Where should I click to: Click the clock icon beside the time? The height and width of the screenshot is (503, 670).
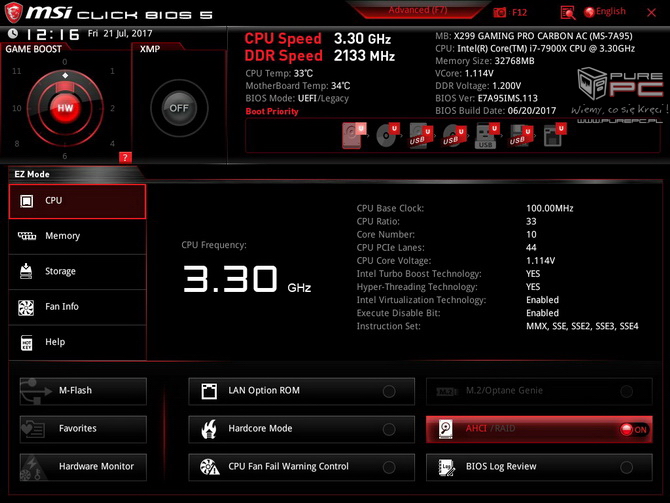pyautogui.click(x=13, y=33)
